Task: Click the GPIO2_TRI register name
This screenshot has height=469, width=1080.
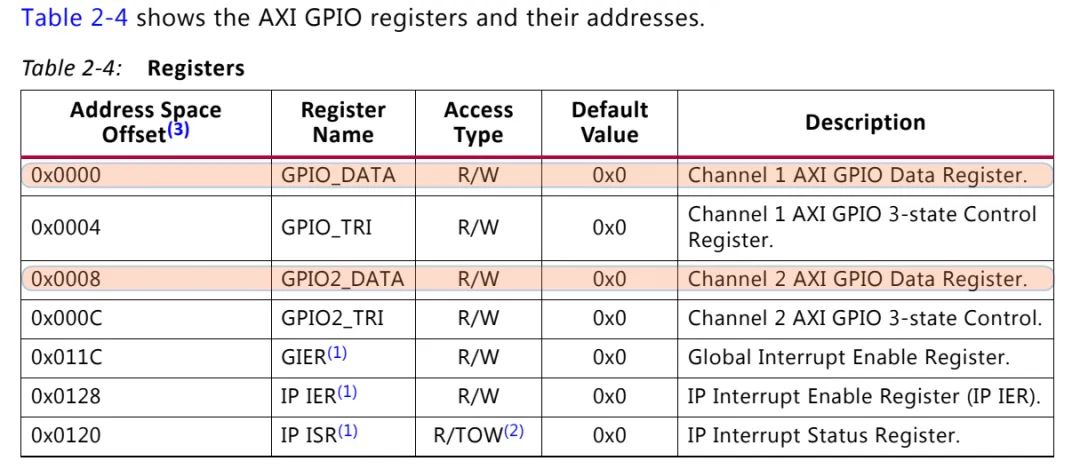Action: pos(332,318)
